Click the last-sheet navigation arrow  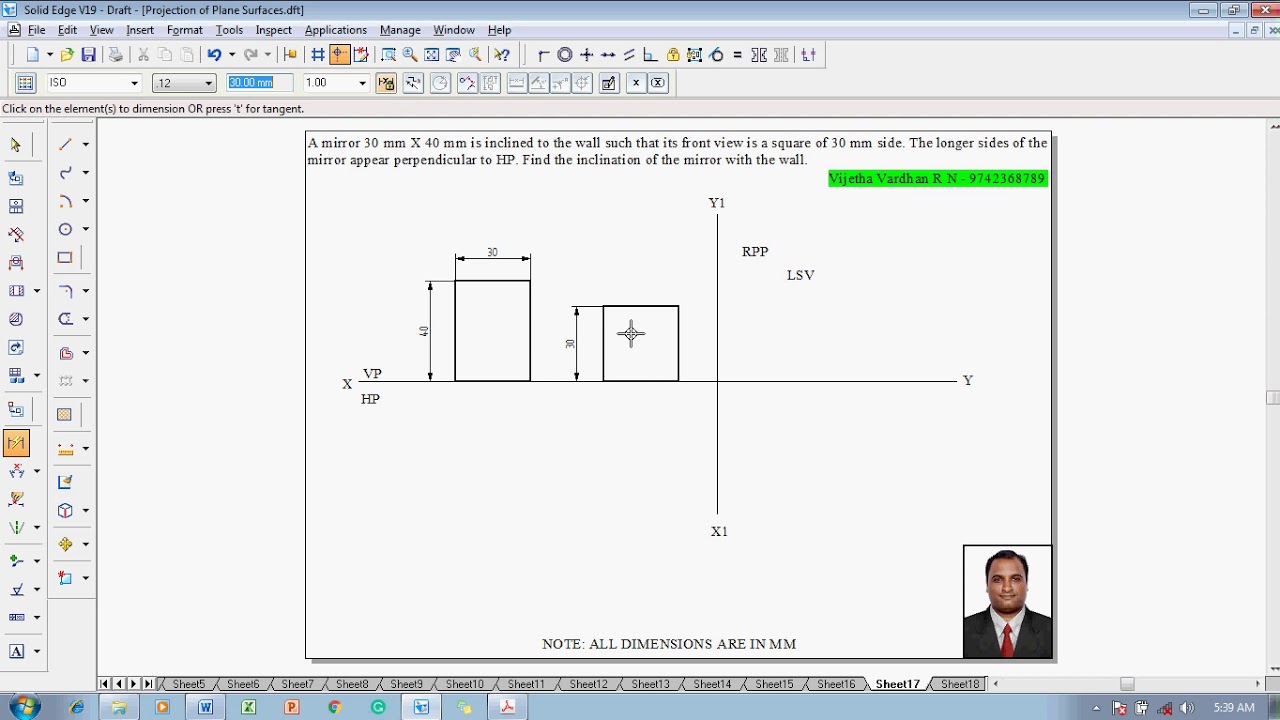point(148,684)
